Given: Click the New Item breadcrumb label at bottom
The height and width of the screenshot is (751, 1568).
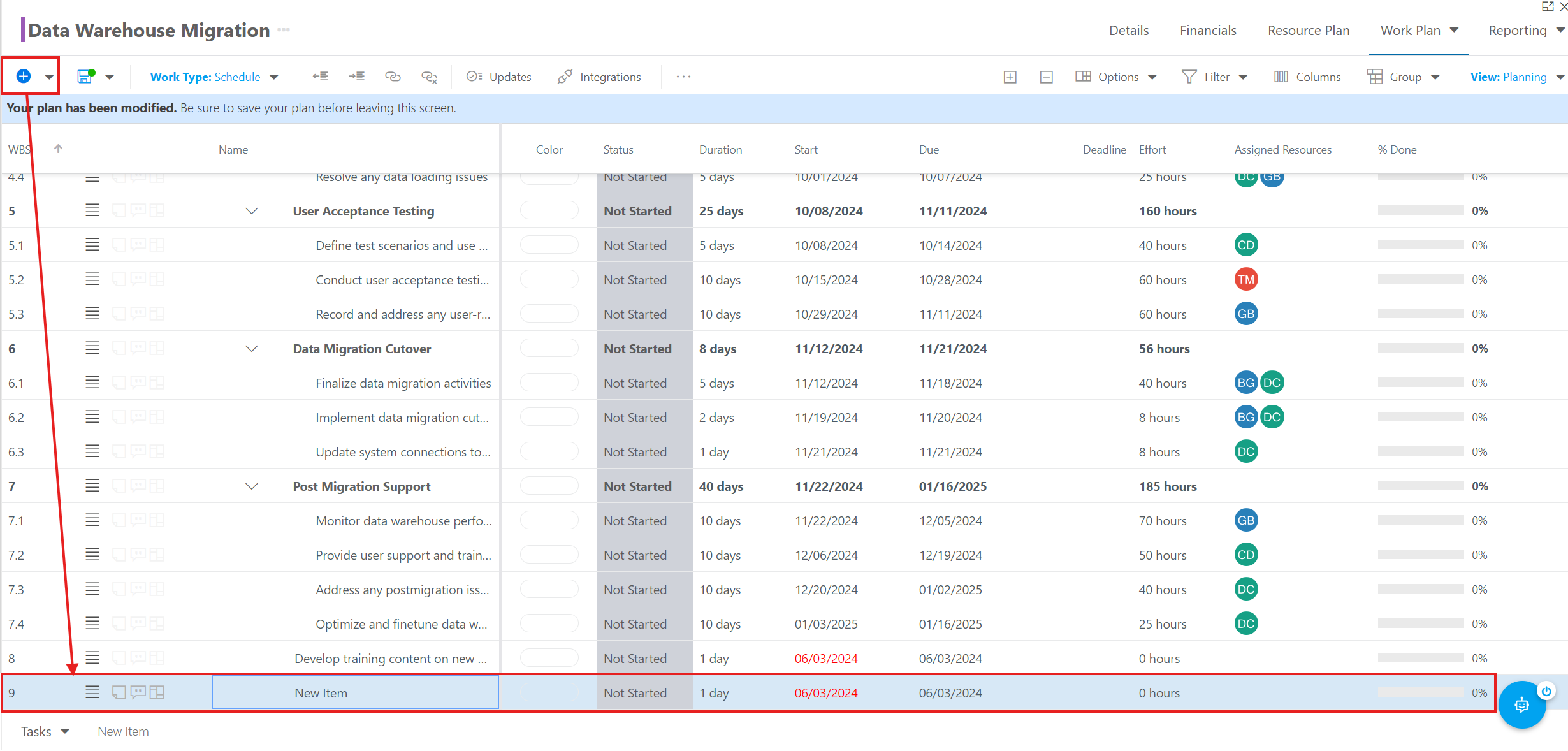Looking at the screenshot, I should tap(123, 732).
